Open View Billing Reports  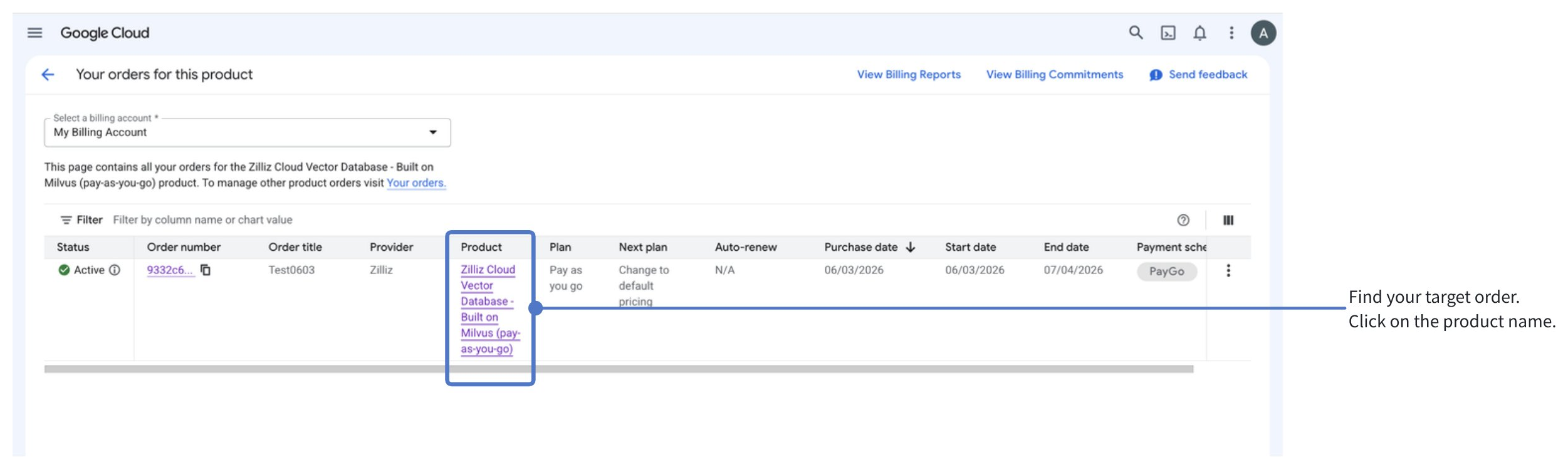click(909, 75)
